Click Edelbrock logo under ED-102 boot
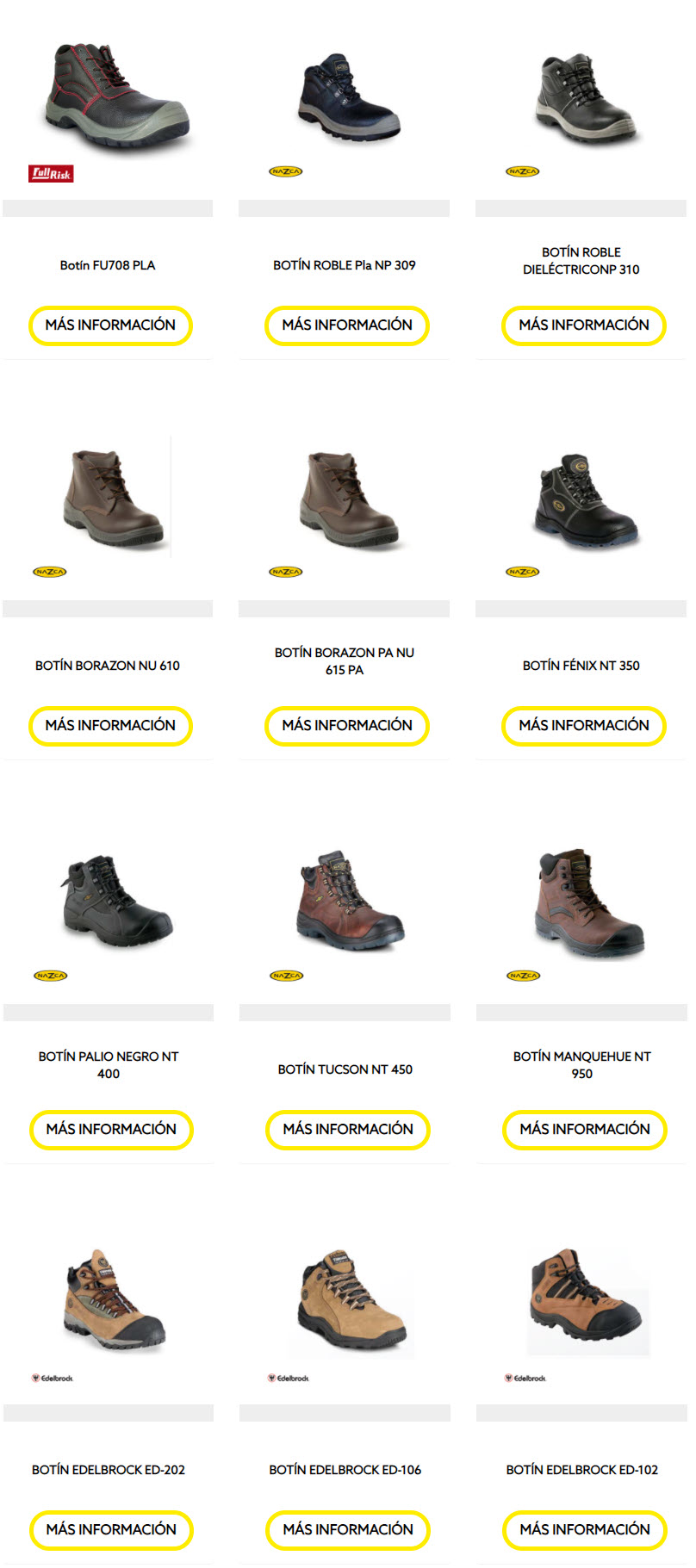 (525, 1378)
